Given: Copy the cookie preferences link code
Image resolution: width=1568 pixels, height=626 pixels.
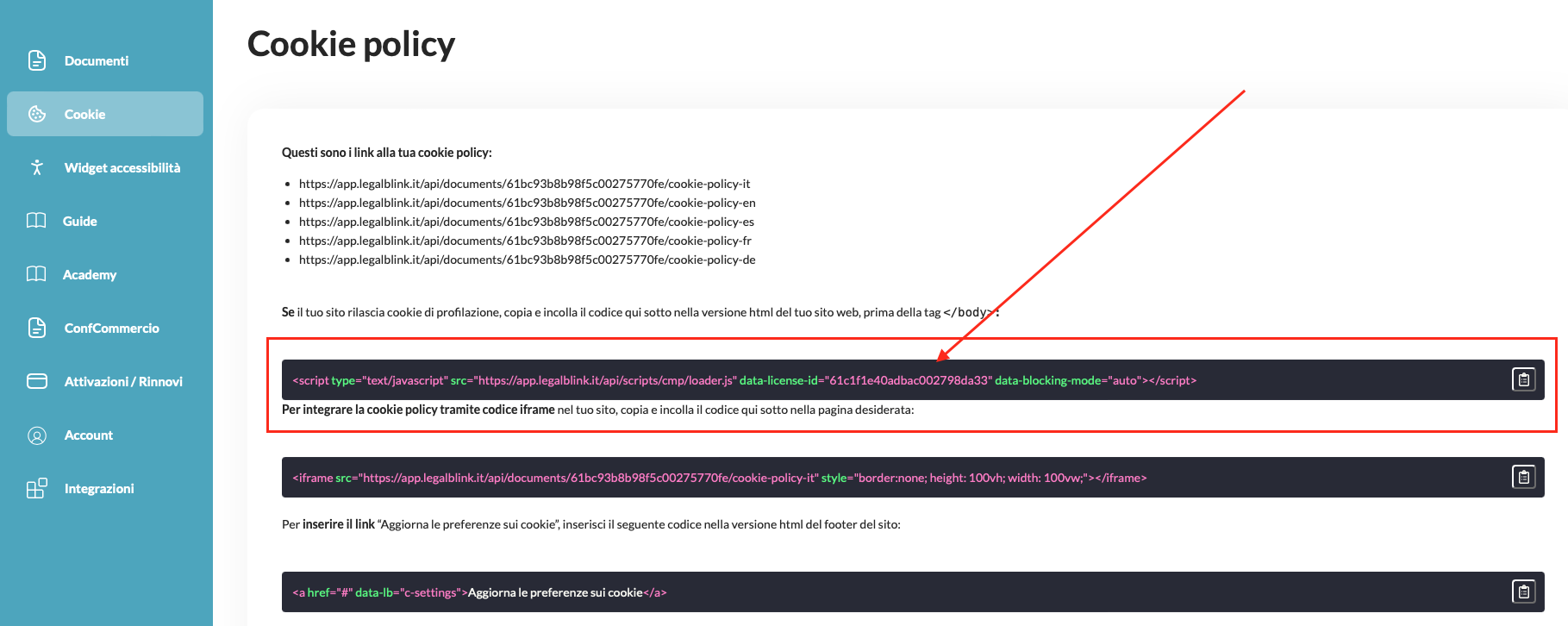Looking at the screenshot, I should click(x=1523, y=592).
